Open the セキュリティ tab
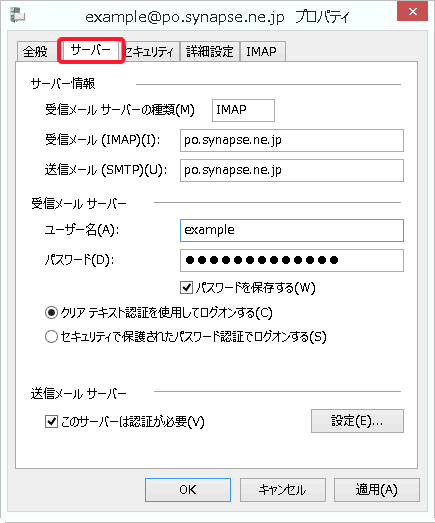The image size is (435, 523). 149,52
